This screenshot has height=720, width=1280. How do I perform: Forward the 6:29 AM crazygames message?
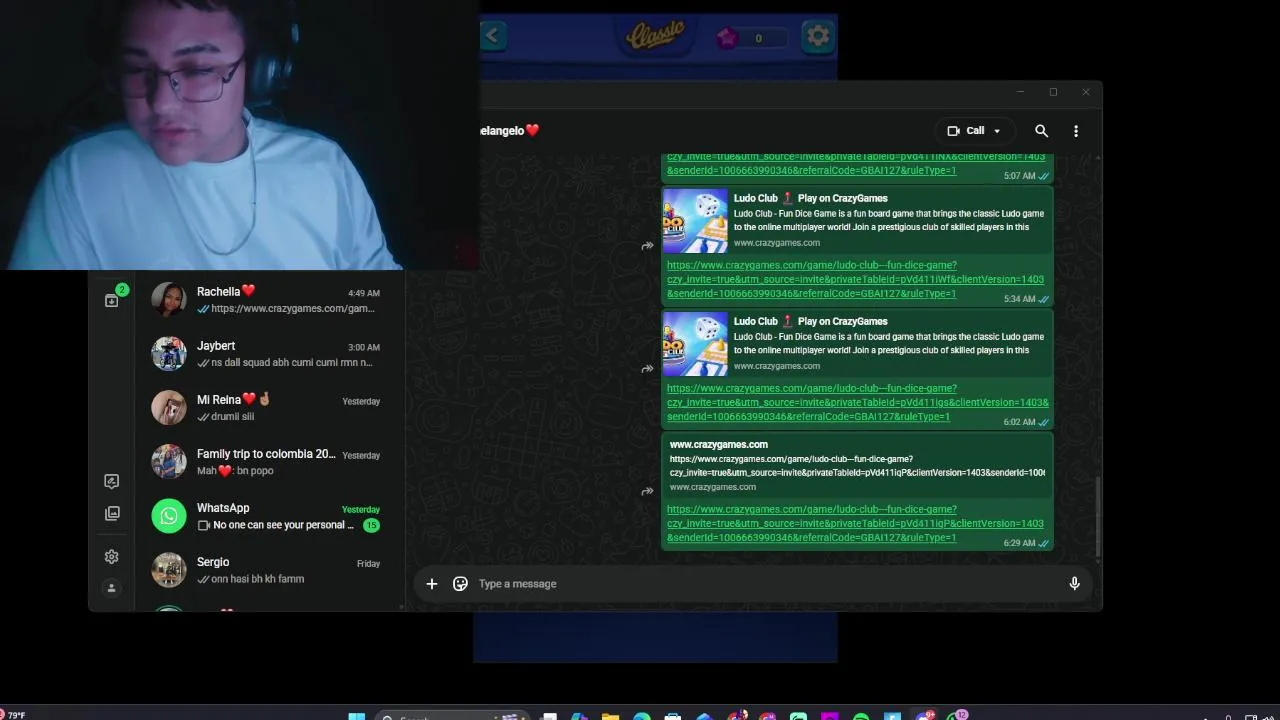[x=647, y=491]
